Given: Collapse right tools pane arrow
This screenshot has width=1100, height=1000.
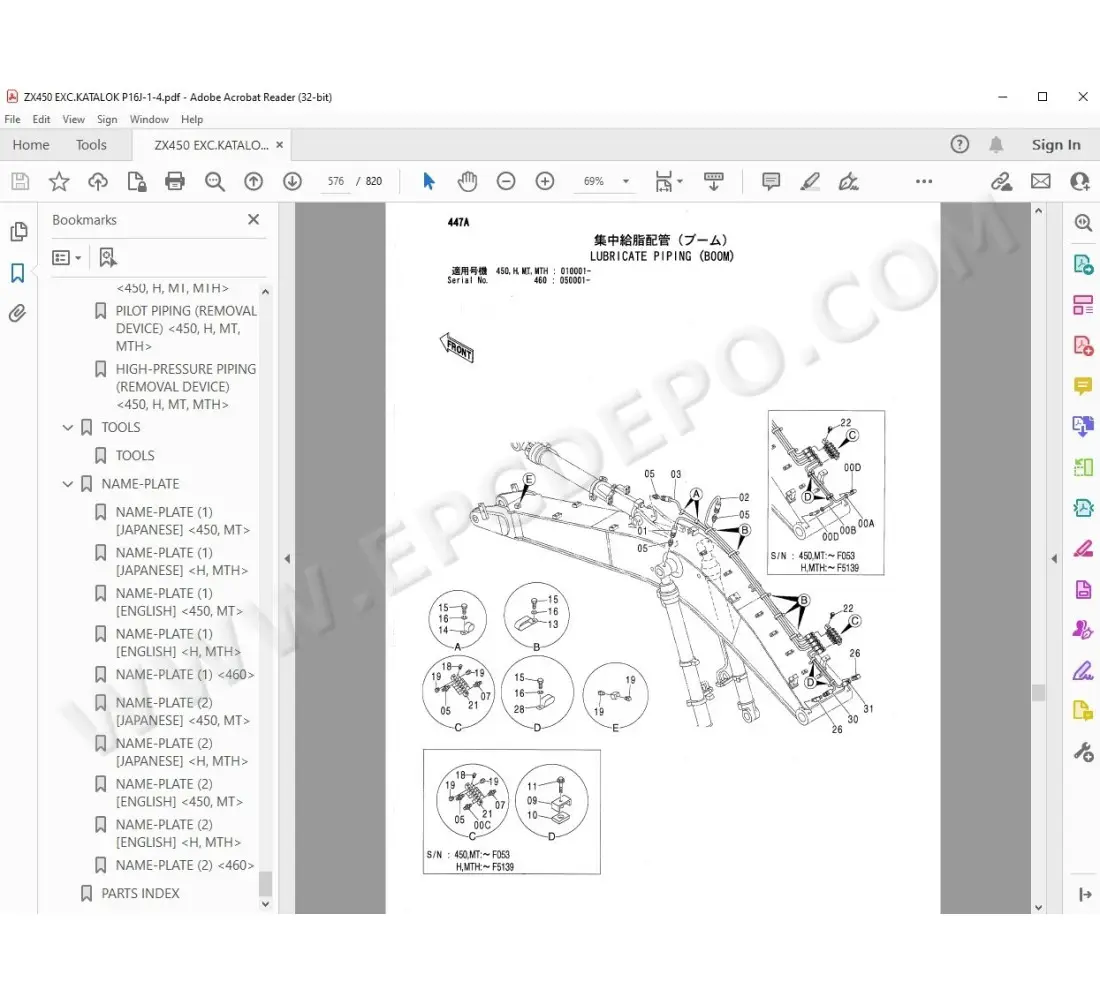Looking at the screenshot, I should click(1054, 559).
